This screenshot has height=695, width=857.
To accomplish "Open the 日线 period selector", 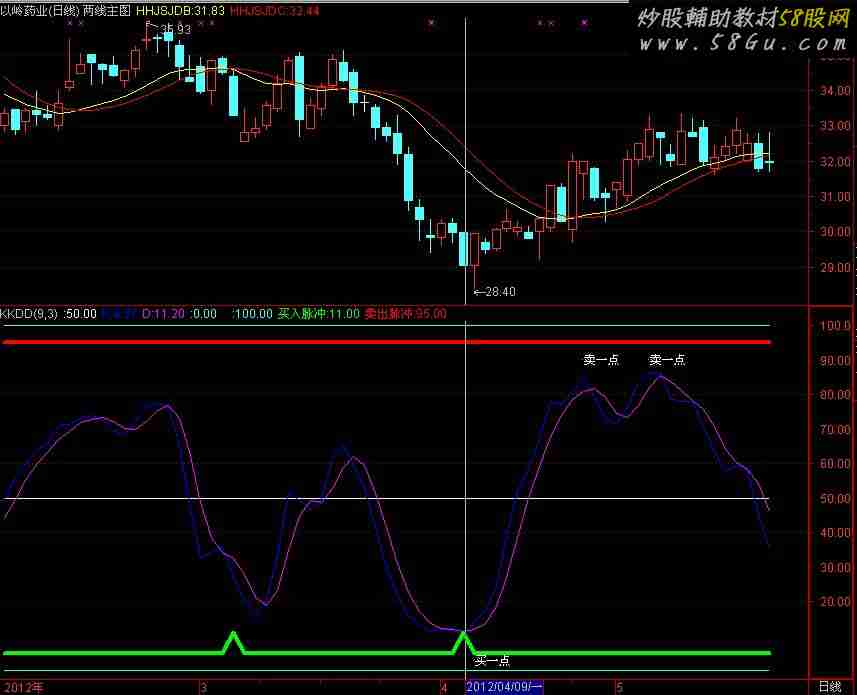I will click(829, 687).
